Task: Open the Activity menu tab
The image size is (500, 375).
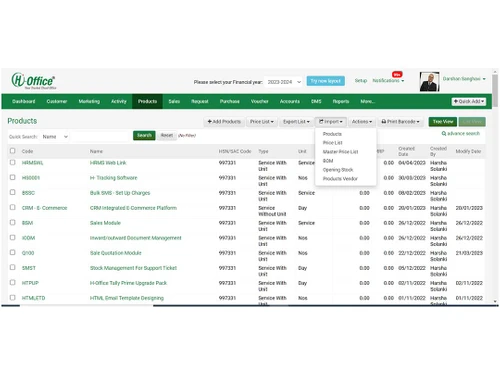Action: 119,101
